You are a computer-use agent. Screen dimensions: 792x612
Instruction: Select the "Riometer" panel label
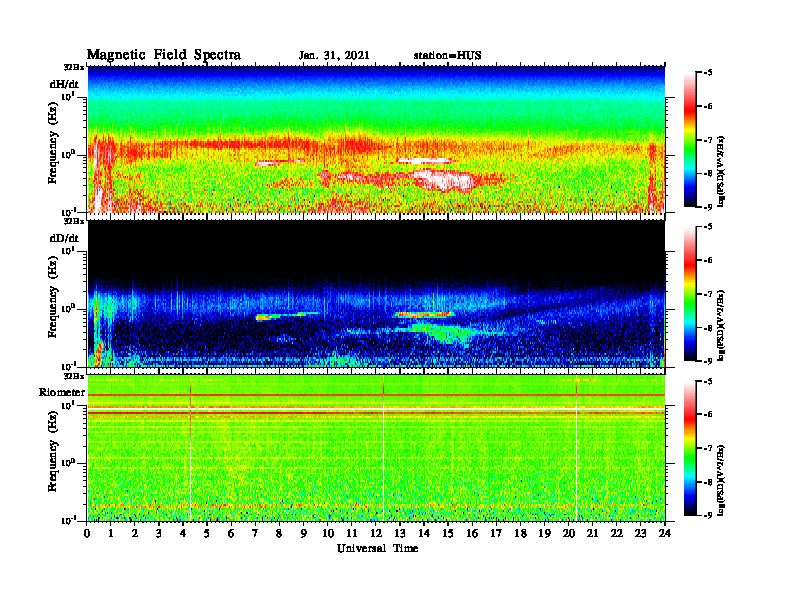tap(62, 392)
